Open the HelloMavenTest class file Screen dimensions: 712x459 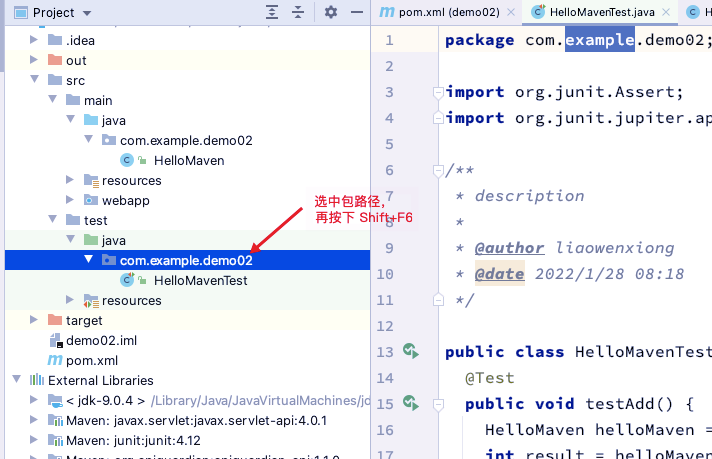201,280
